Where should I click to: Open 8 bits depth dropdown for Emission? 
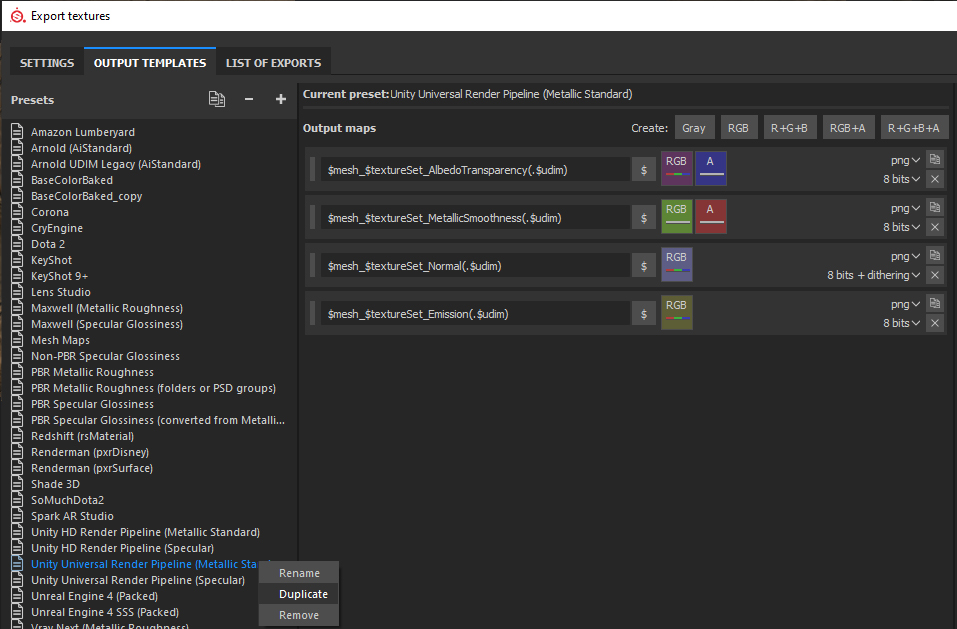pos(901,323)
